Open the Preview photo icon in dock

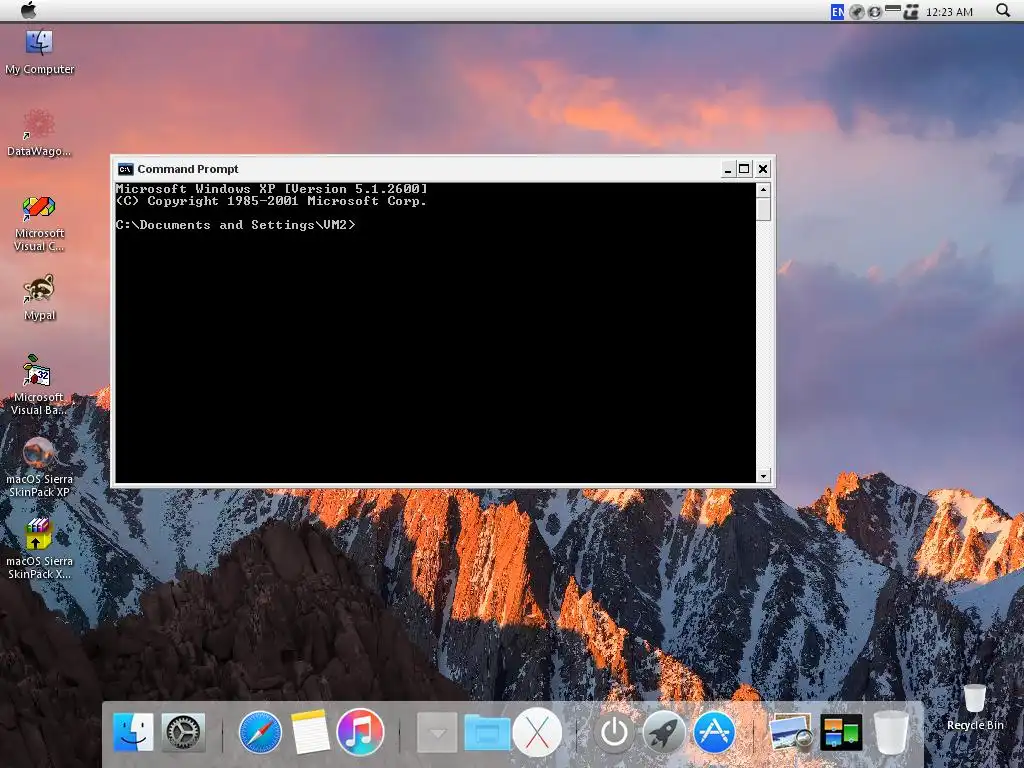point(791,732)
